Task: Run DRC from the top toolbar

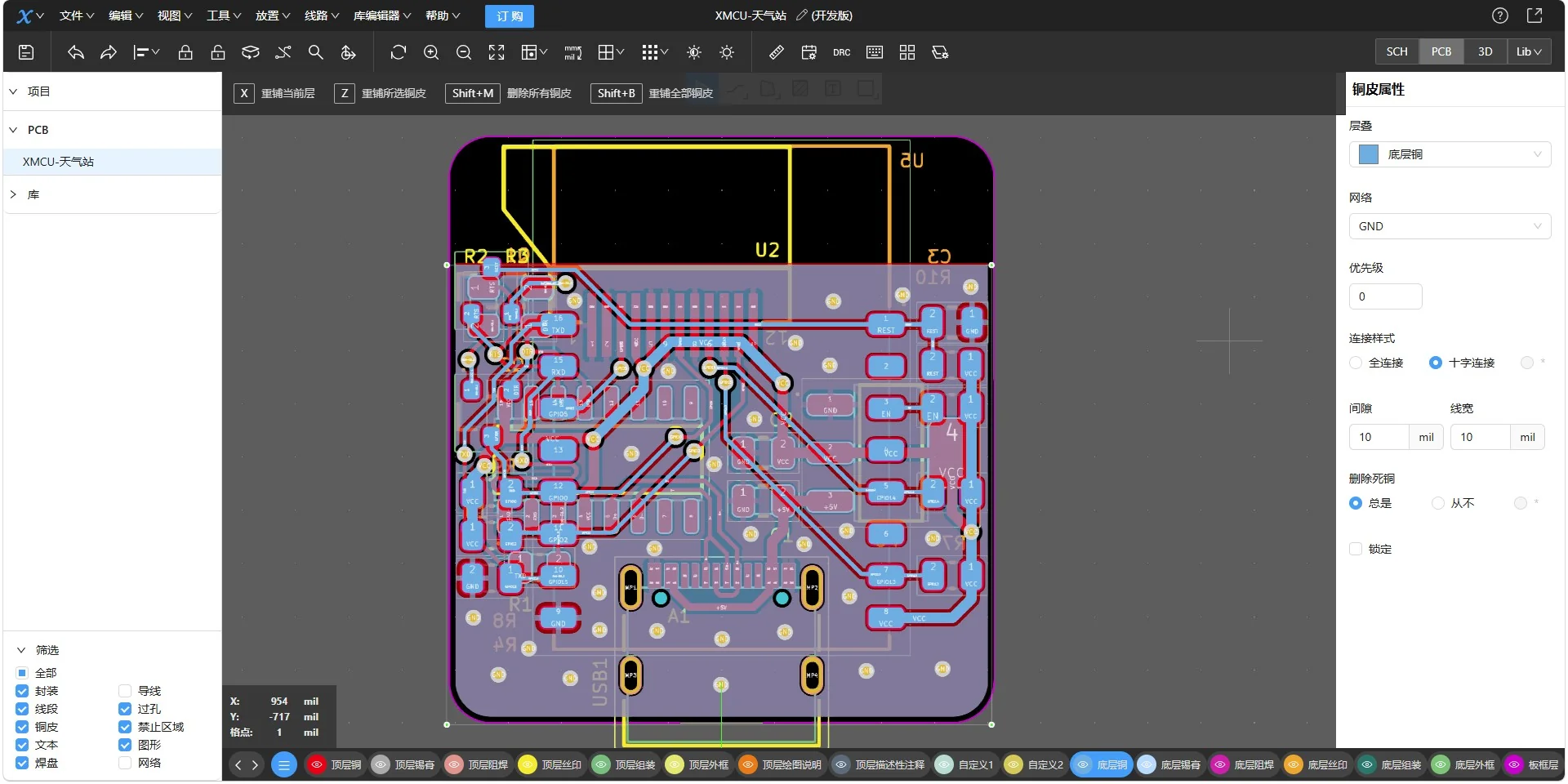Action: tap(841, 52)
